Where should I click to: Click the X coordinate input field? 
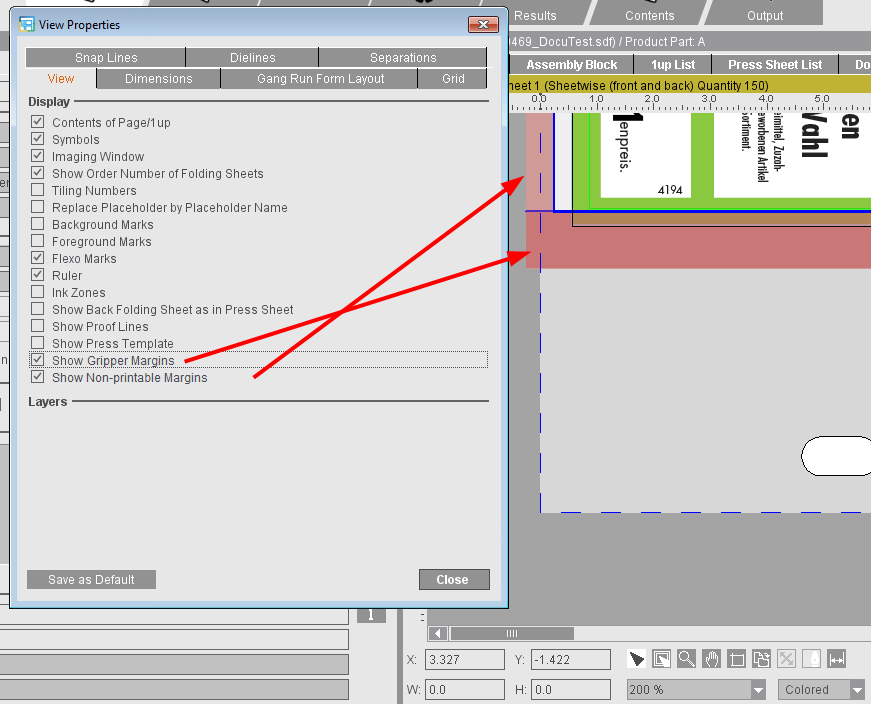click(464, 660)
